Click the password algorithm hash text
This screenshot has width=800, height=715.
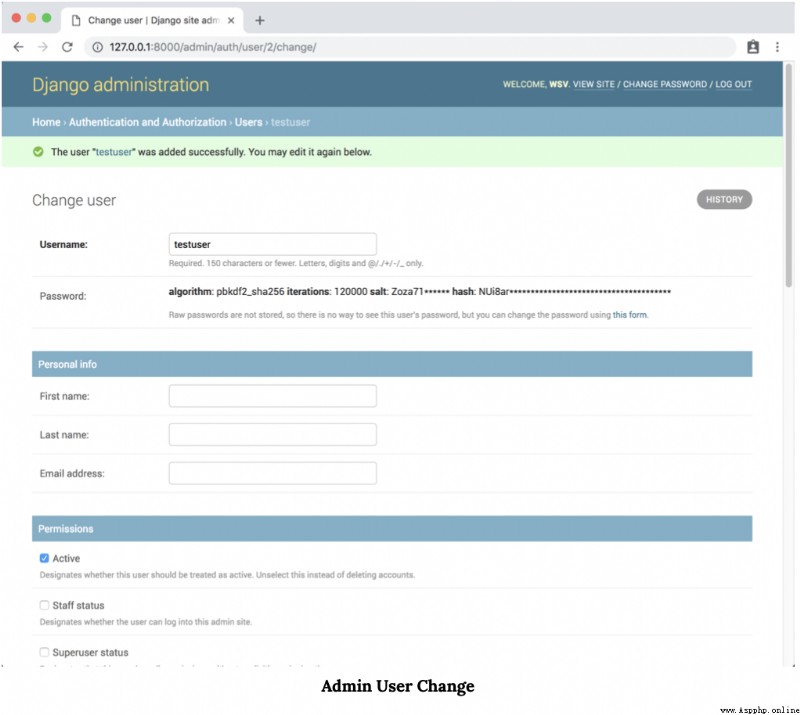pyautogui.click(x=419, y=291)
